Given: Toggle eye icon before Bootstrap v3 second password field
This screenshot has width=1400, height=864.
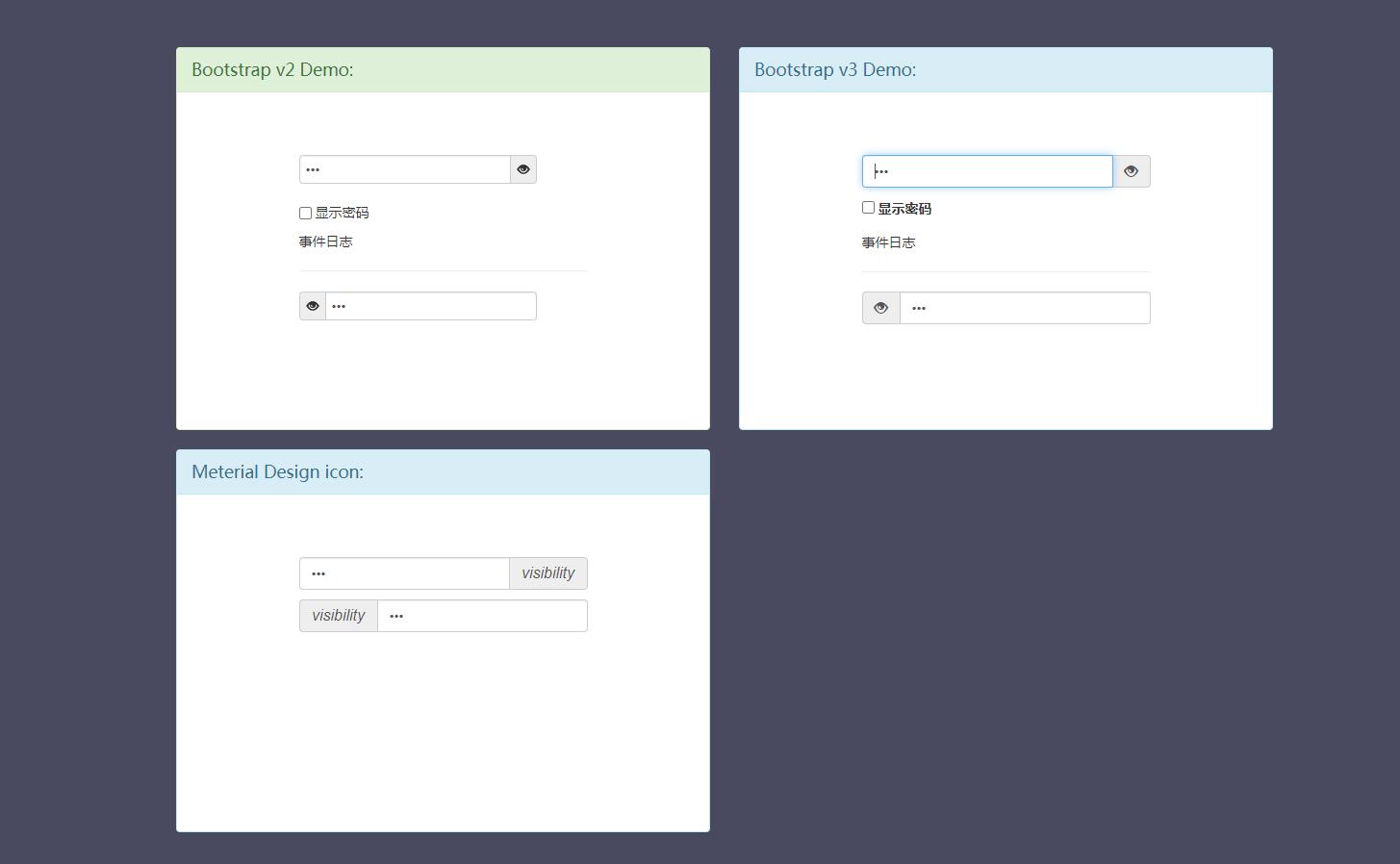Looking at the screenshot, I should point(881,308).
